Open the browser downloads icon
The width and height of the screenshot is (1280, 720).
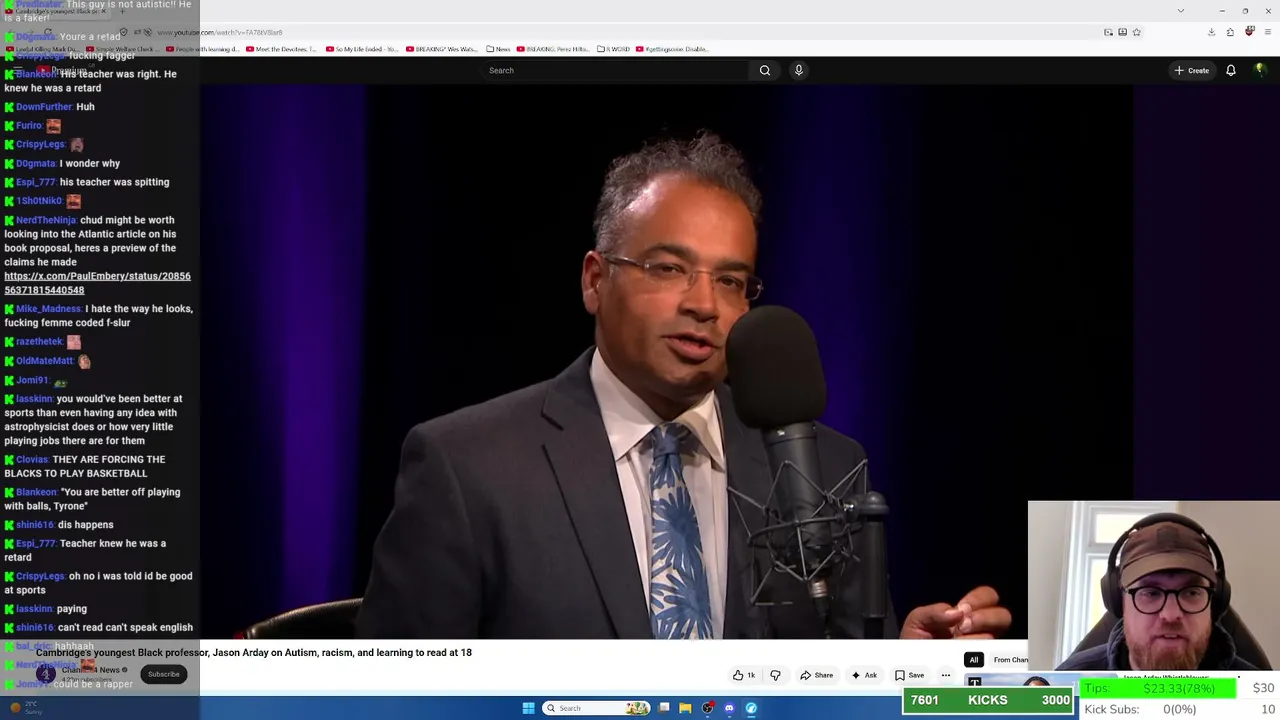tap(1211, 32)
